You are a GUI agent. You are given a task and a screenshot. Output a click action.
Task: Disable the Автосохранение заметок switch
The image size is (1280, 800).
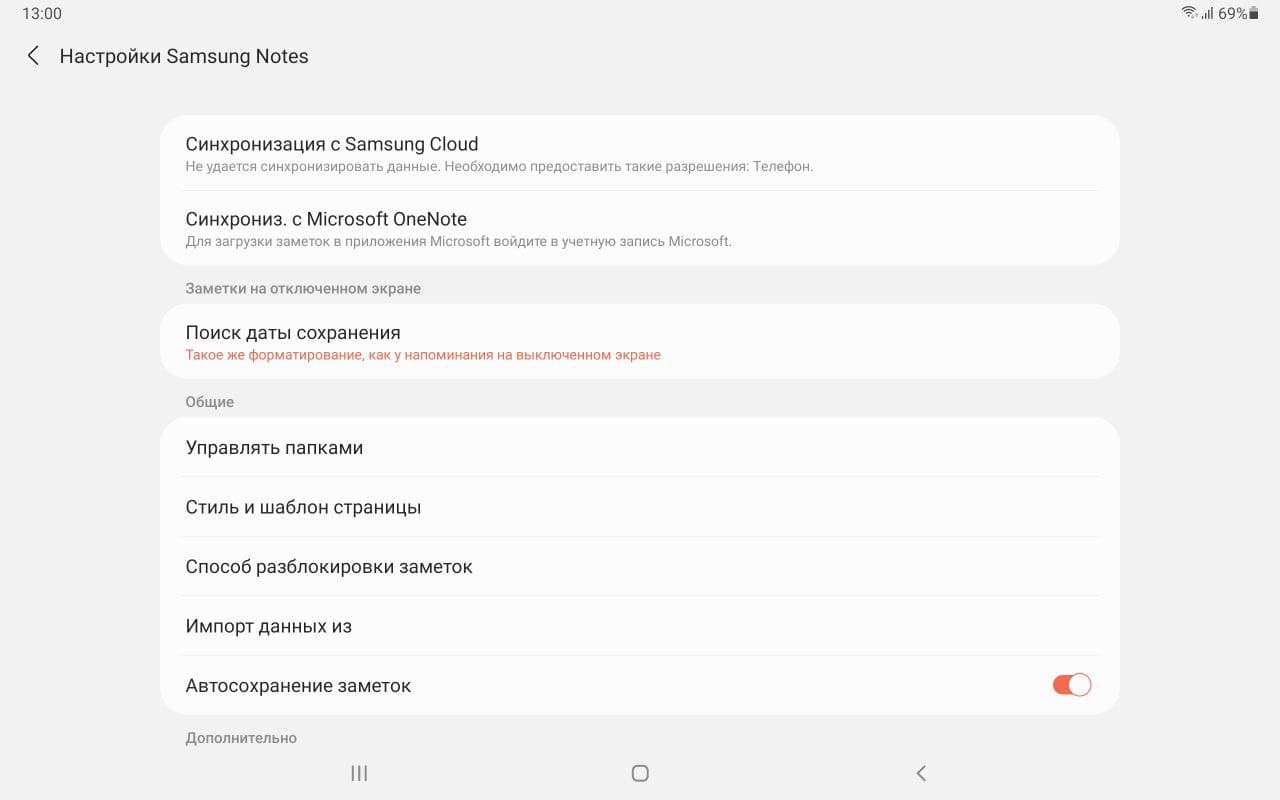(1071, 685)
